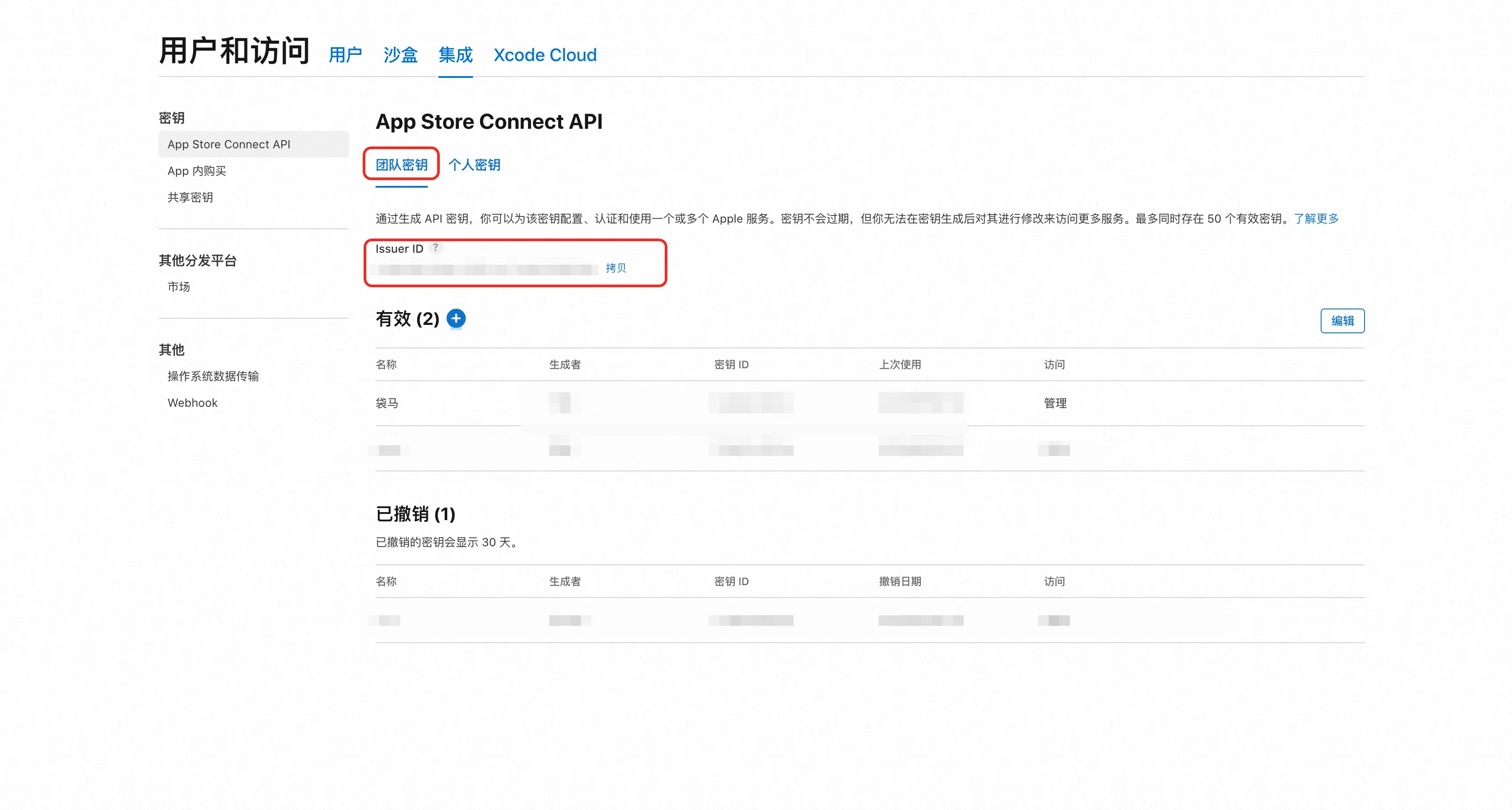Viewport: 1512px width, 810px height.
Task: Open 市场 under 其他分发平台
Action: [178, 287]
